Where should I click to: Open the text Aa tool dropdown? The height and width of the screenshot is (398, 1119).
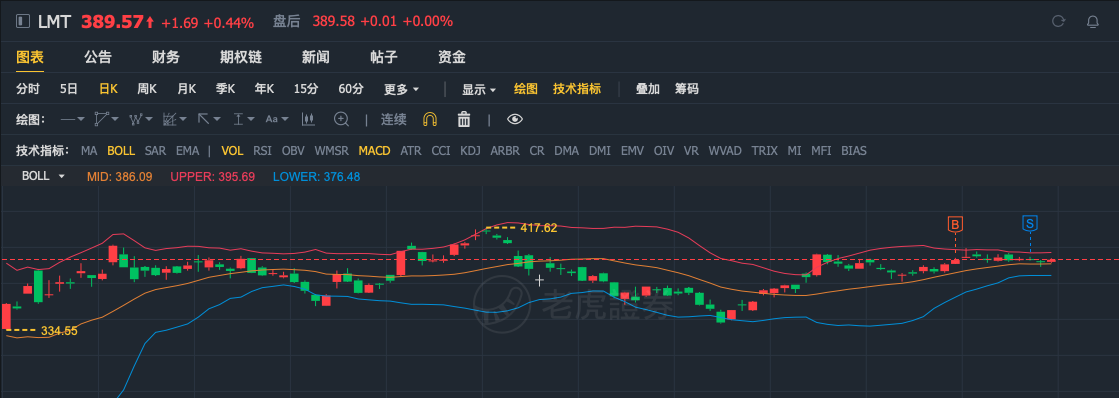pyautogui.click(x=277, y=119)
